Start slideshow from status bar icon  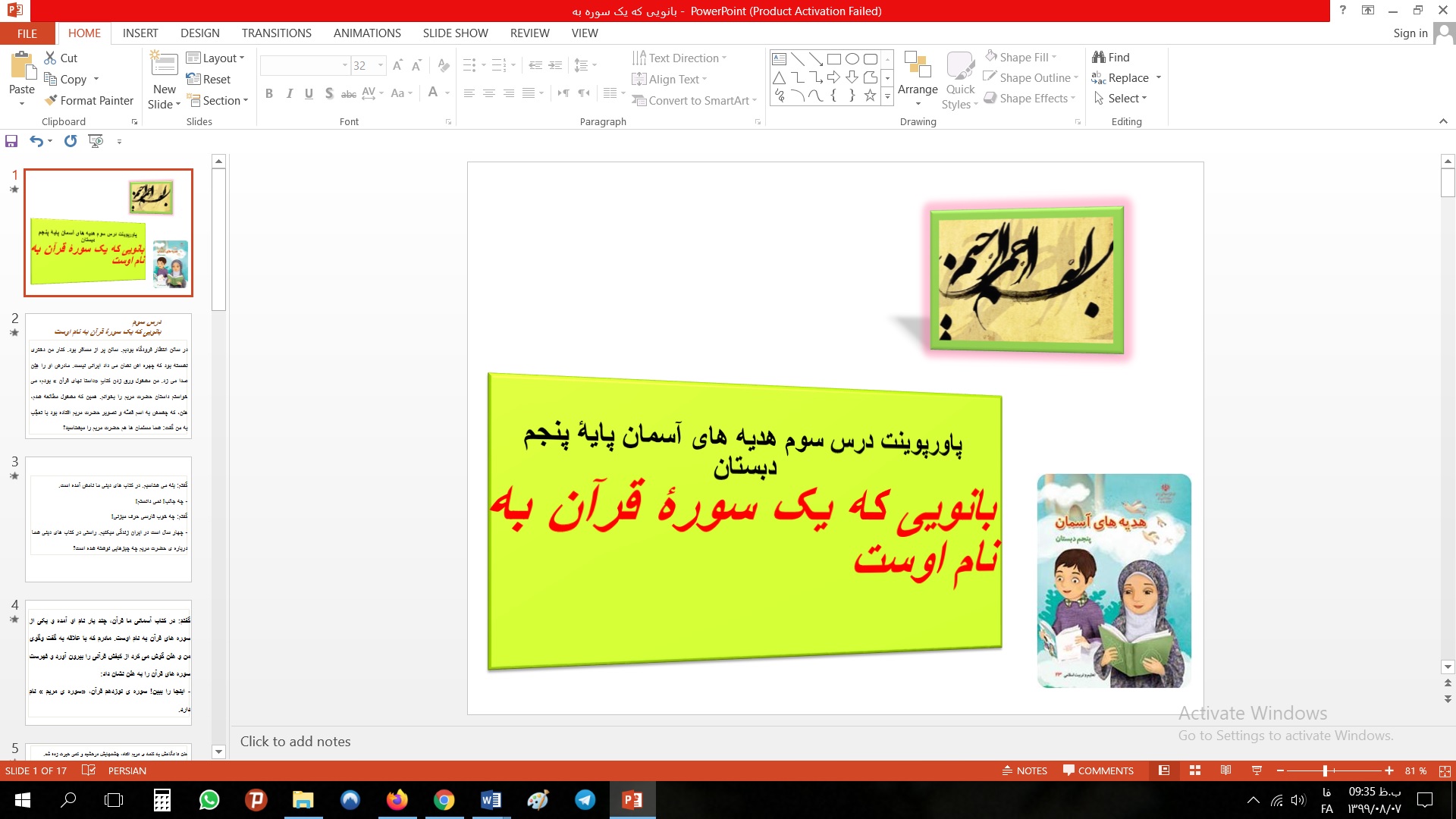tap(1257, 770)
